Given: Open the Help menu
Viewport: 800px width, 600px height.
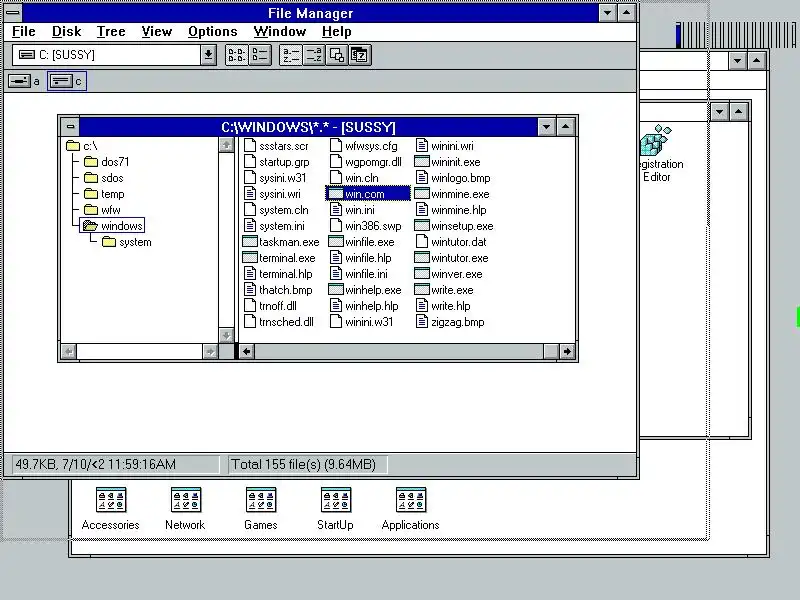Looking at the screenshot, I should (336, 32).
